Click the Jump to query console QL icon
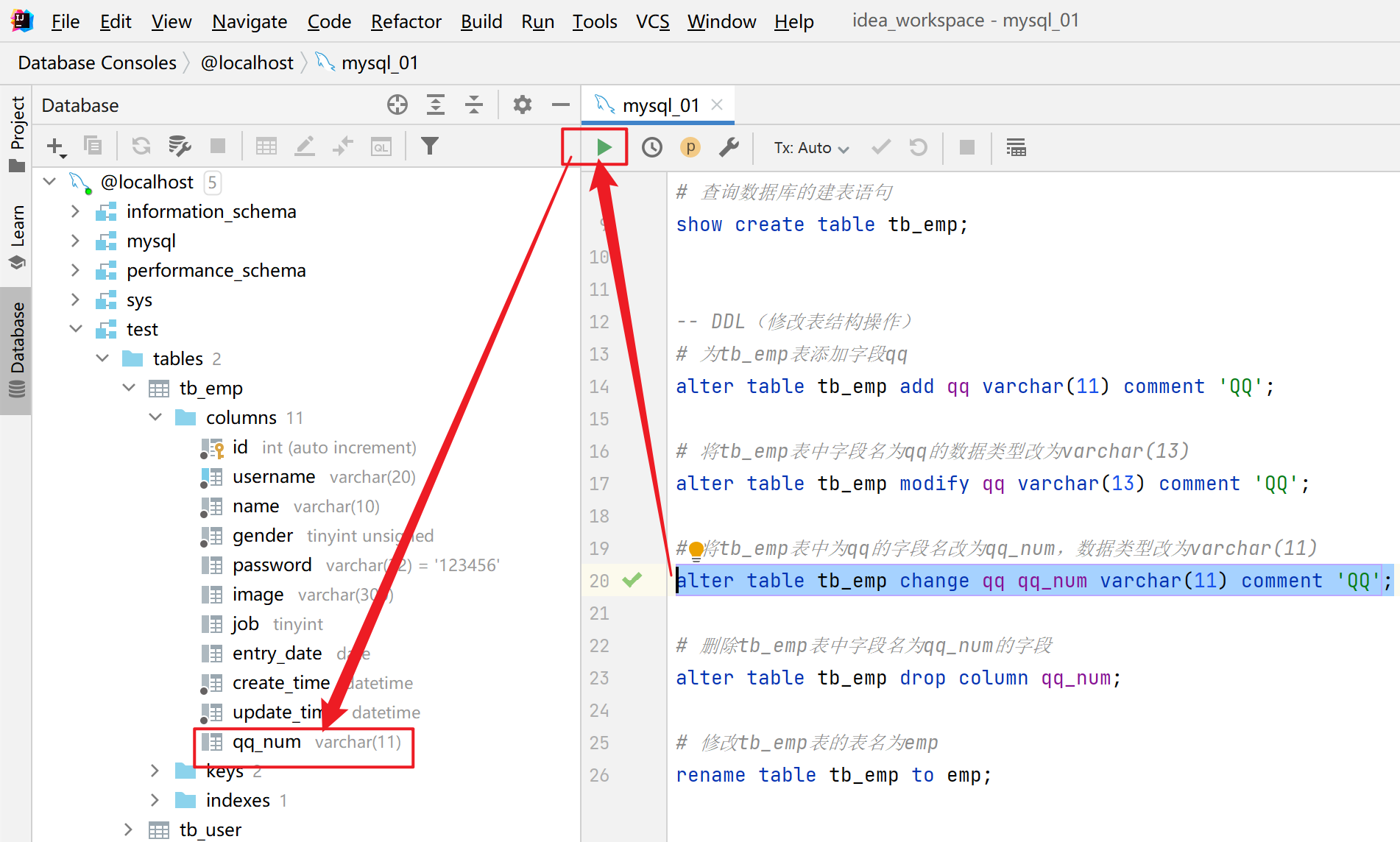 point(381,146)
